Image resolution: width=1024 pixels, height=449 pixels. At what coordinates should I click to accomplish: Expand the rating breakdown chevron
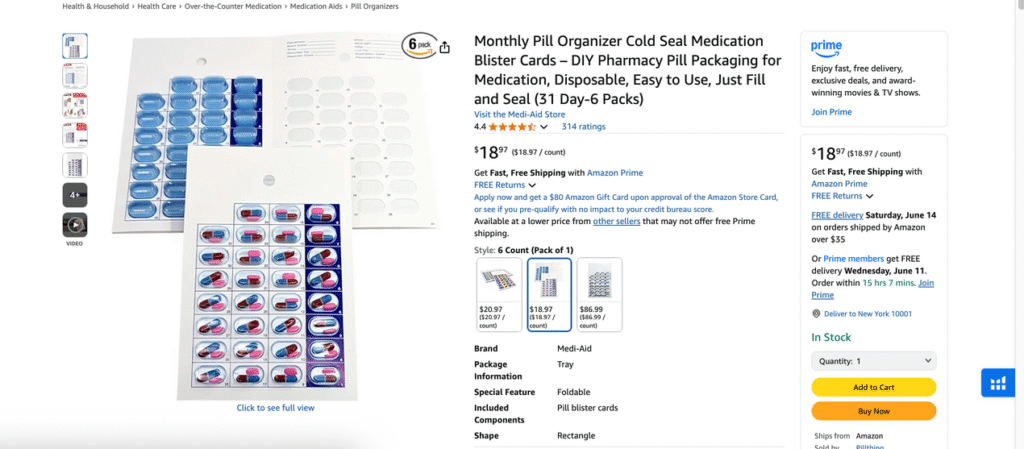(x=544, y=127)
